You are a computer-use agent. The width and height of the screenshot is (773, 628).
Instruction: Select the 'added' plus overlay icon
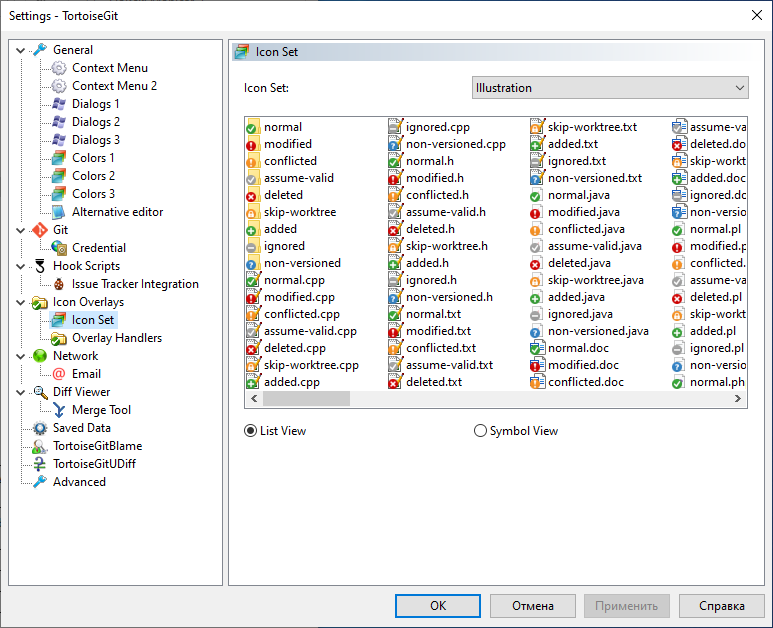click(253, 229)
